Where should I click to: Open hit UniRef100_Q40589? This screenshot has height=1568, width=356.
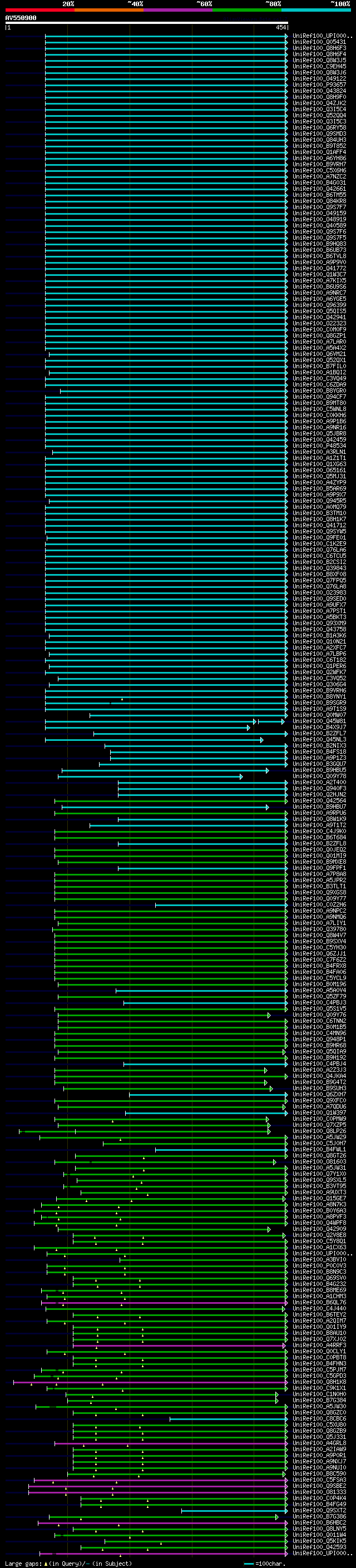pyautogui.click(x=319, y=225)
